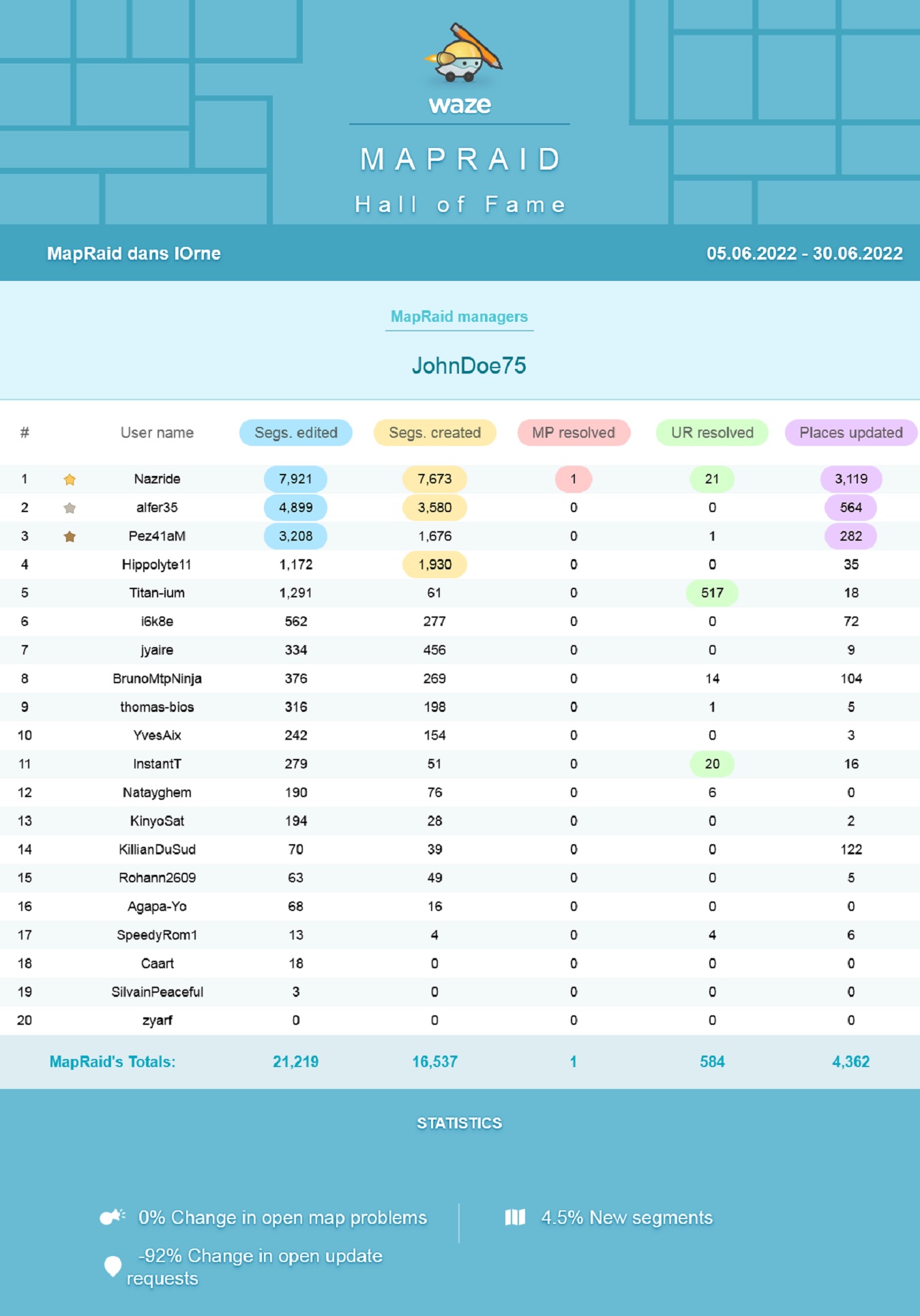This screenshot has height=1316, width=920.
Task: Click the waze wordmark text
Action: pos(460,105)
